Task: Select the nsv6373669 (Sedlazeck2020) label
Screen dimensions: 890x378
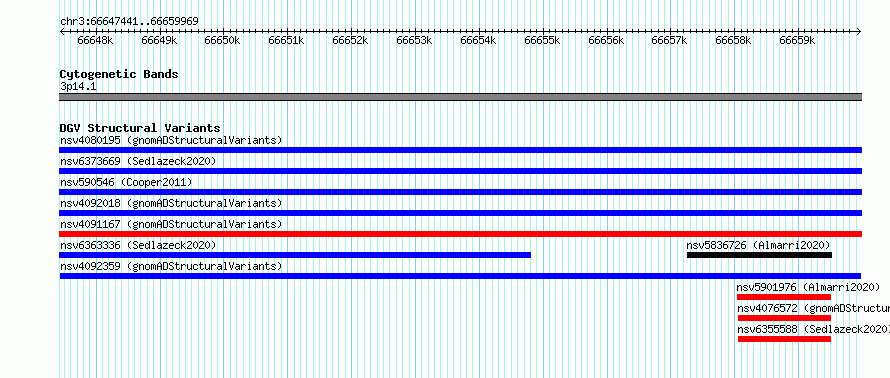Action: [138, 161]
